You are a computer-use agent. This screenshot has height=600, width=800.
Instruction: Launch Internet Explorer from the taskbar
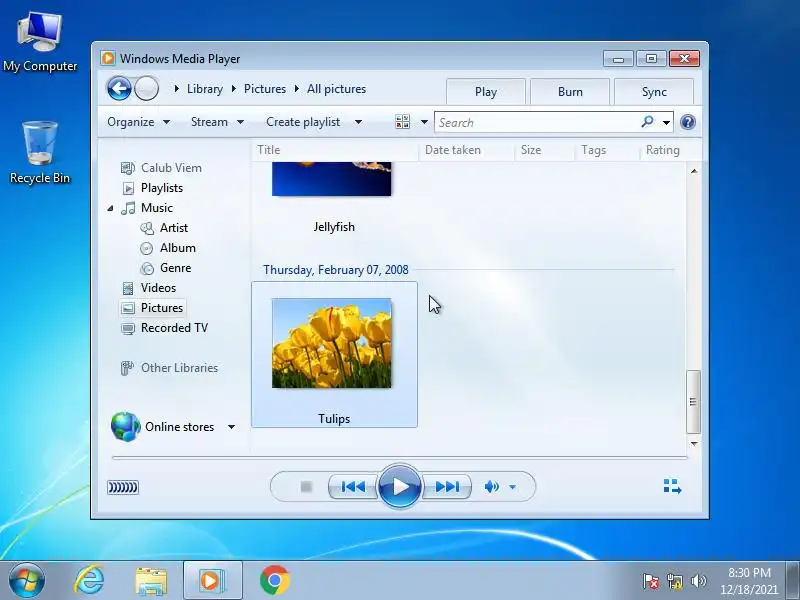89,580
